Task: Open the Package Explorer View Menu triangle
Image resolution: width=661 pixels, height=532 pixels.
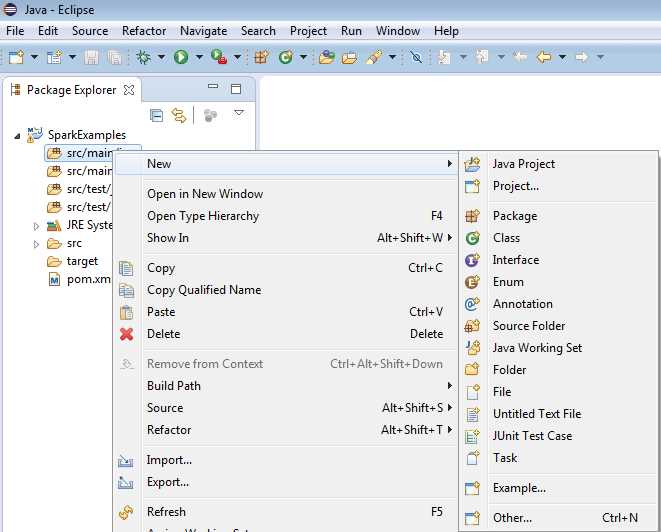Action: [239, 113]
